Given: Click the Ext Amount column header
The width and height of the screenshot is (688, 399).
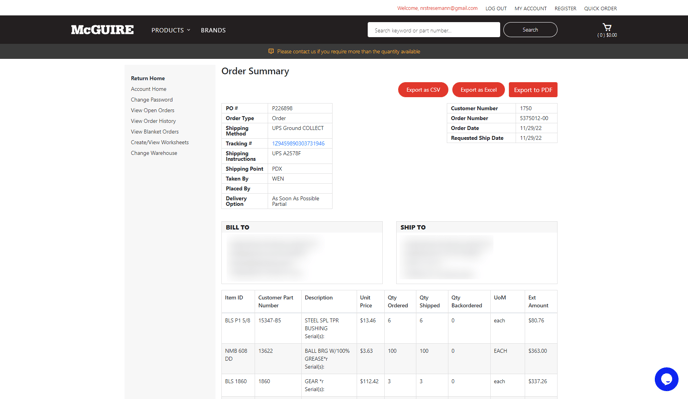Looking at the screenshot, I should coord(538,302).
